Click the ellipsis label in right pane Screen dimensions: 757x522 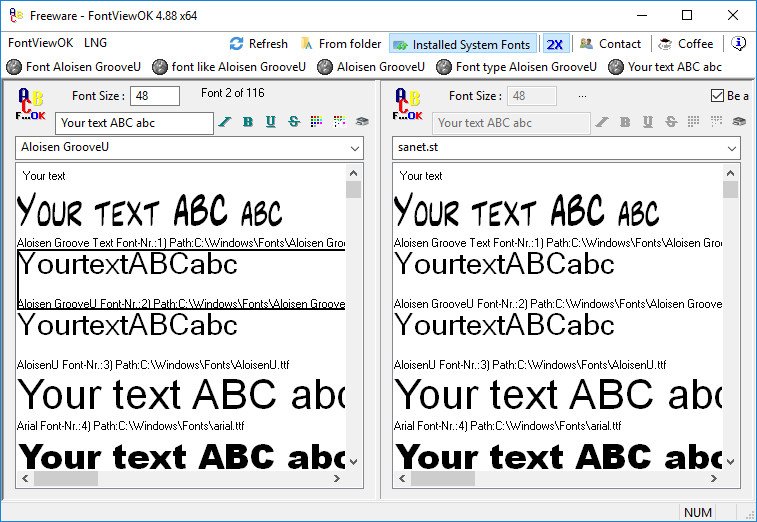click(x=582, y=96)
